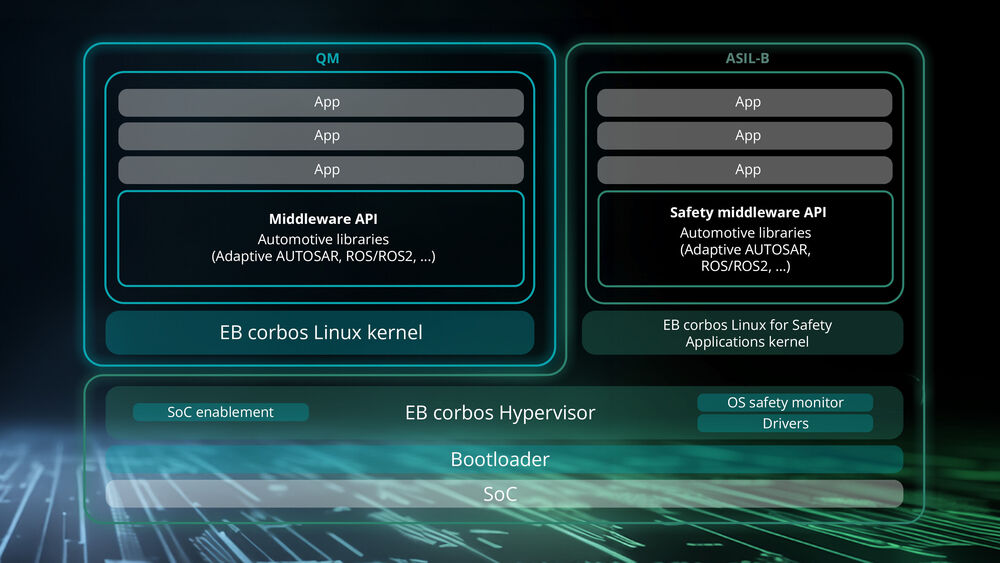Click the SoC enablement block

click(221, 412)
